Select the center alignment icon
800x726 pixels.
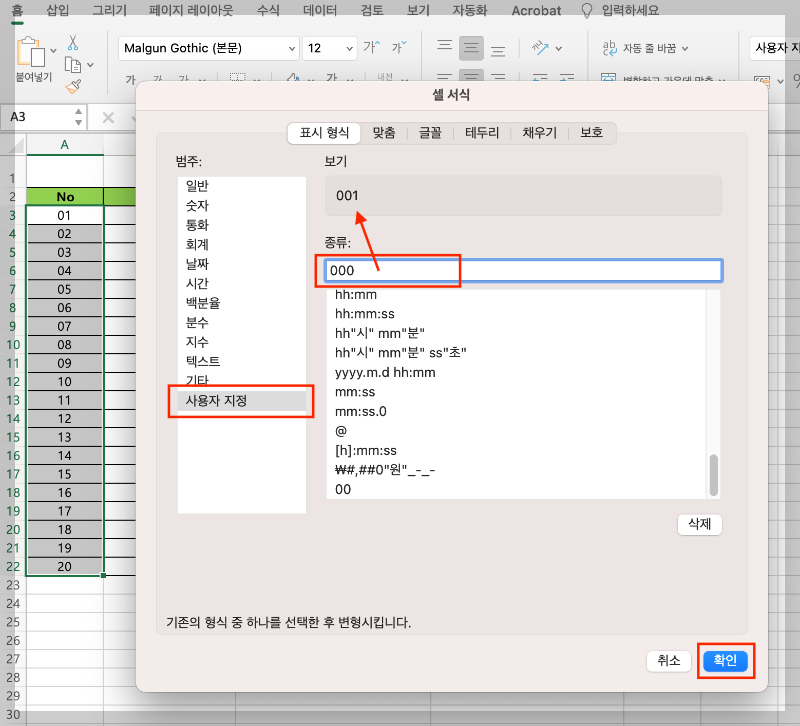tap(471, 76)
